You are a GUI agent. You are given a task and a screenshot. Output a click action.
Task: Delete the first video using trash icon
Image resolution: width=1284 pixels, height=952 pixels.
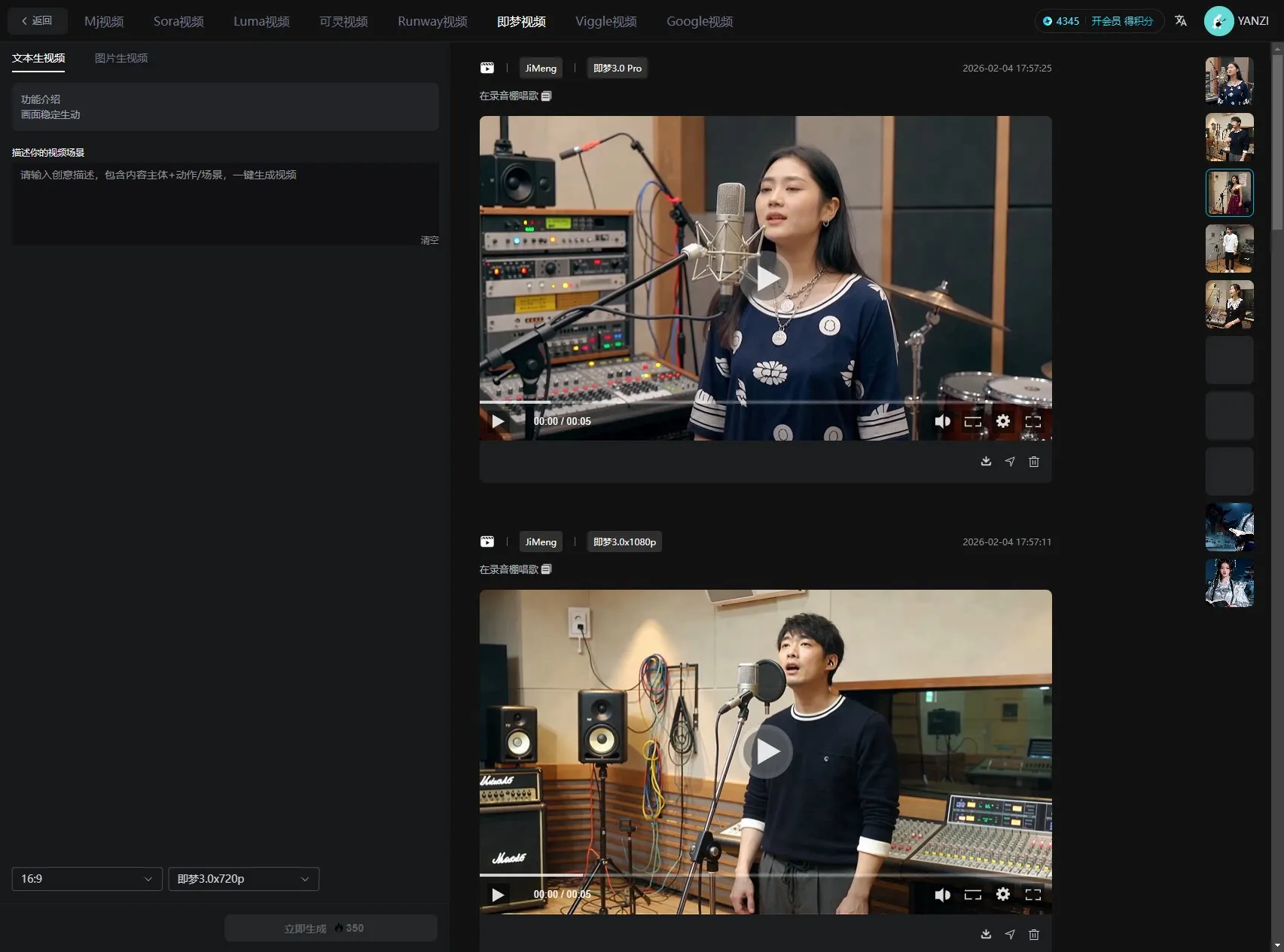click(1034, 462)
